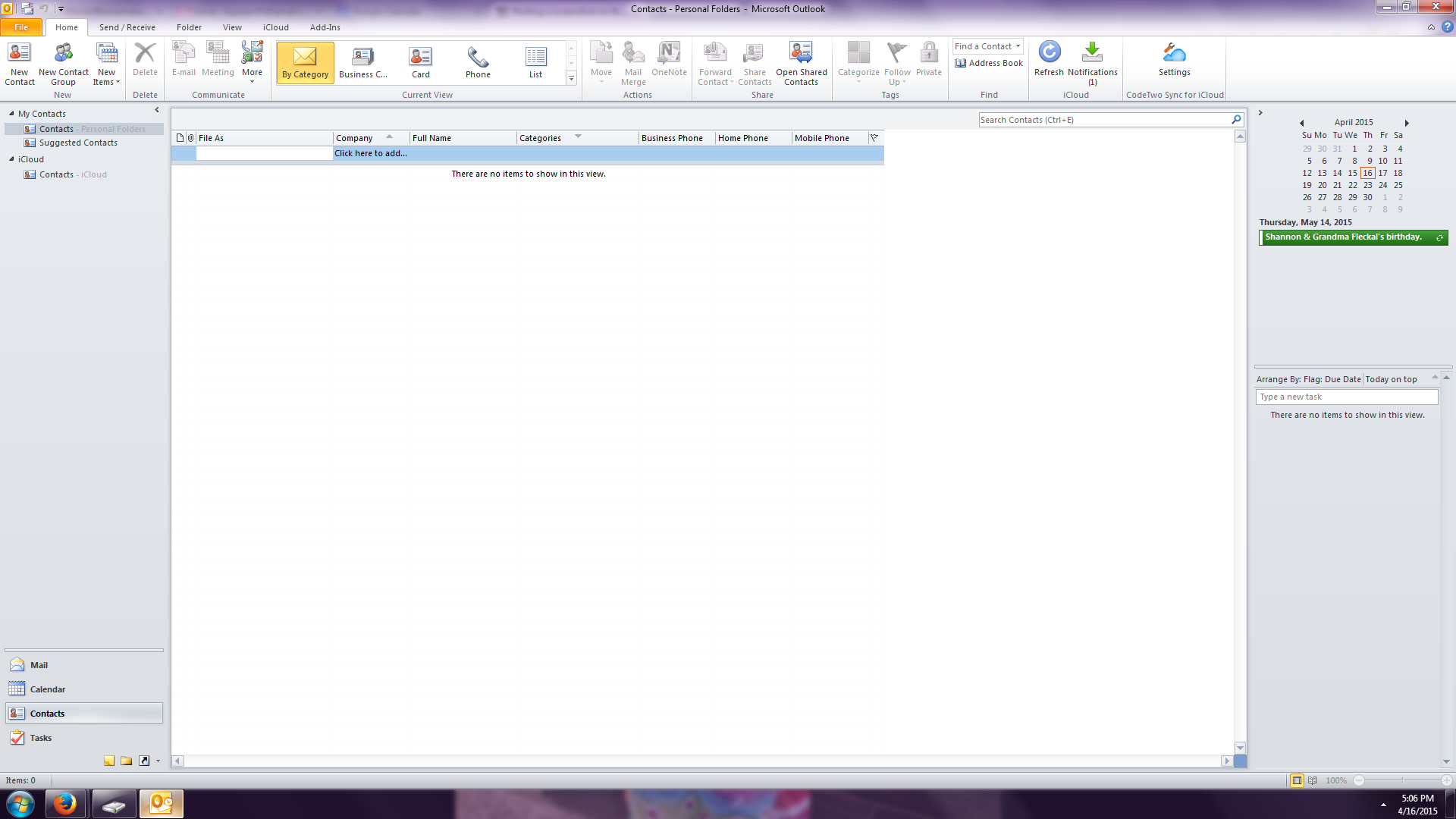Switch to By Category view
Screen dimensions: 1456x819
tap(306, 62)
